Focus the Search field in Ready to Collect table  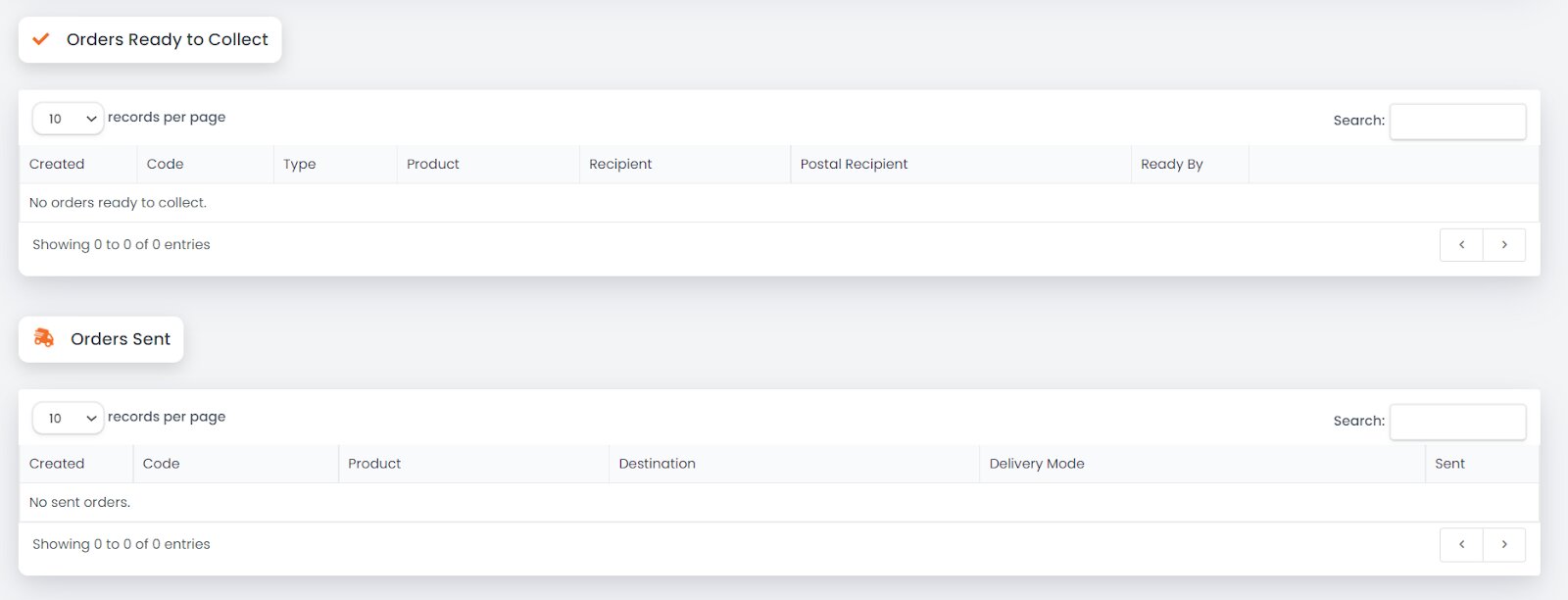pyautogui.click(x=1457, y=122)
